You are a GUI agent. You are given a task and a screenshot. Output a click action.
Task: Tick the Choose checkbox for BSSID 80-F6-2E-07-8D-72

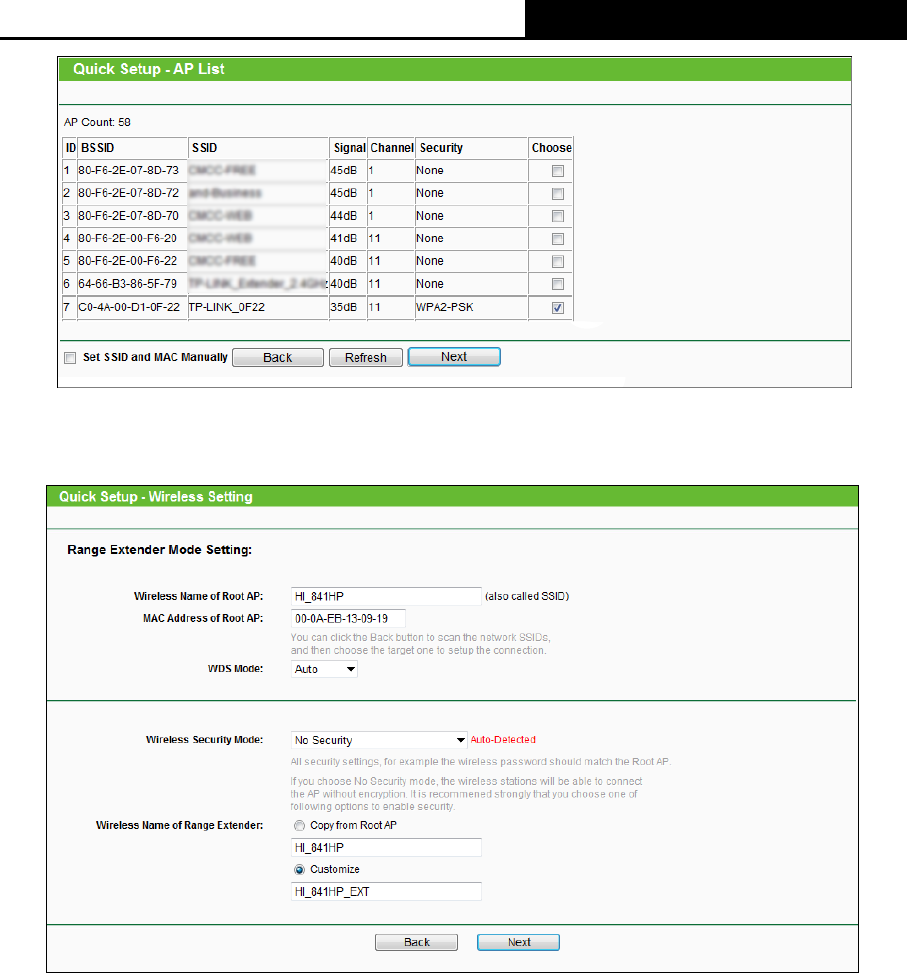pos(558,194)
